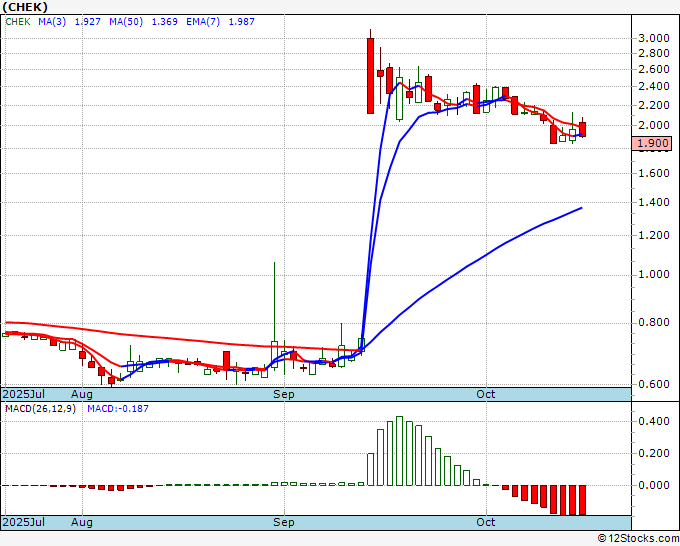
Task: Click the (CHEK) chart title
Action: 25,7
